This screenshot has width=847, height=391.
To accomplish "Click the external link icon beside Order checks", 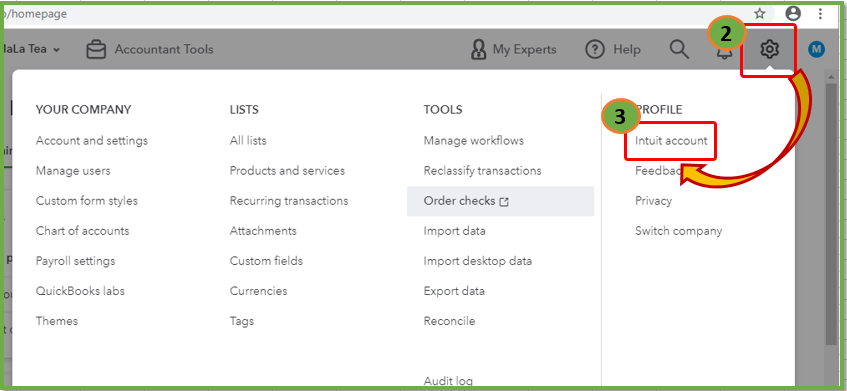I will pos(504,201).
